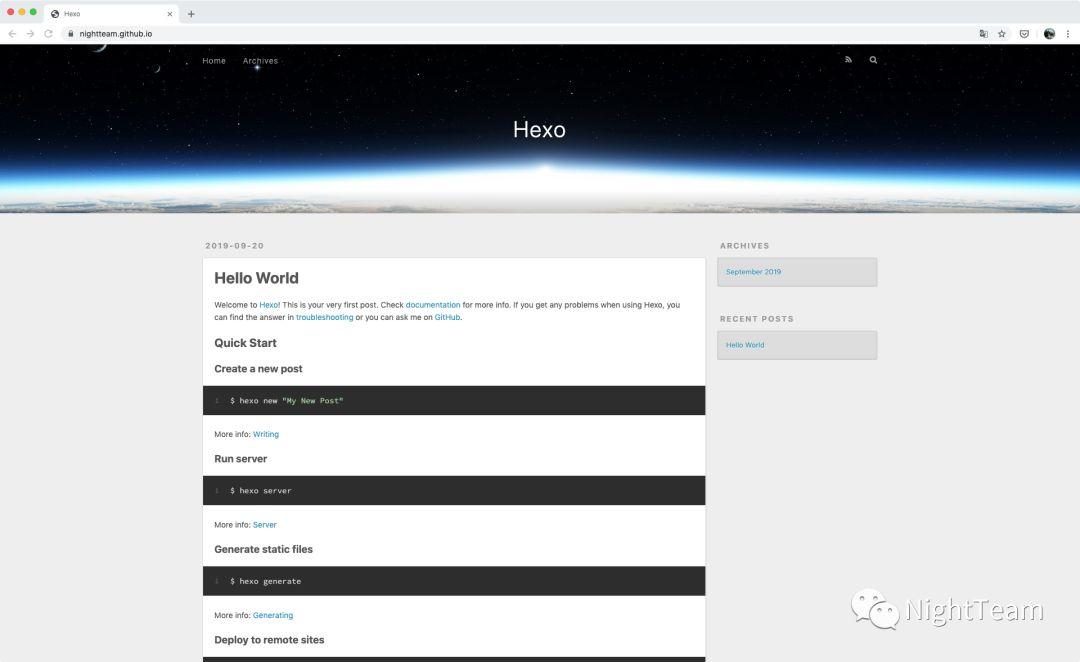Open September 2019 archive link
The height and width of the screenshot is (662, 1080).
pyautogui.click(x=754, y=272)
